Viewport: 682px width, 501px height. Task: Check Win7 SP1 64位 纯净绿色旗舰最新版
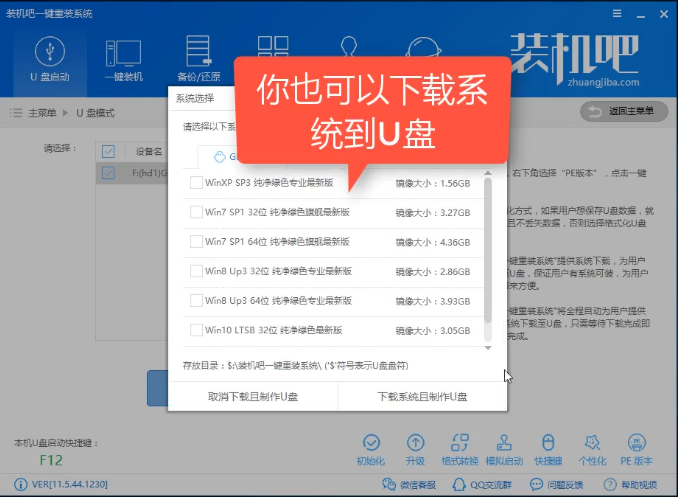(x=196, y=241)
